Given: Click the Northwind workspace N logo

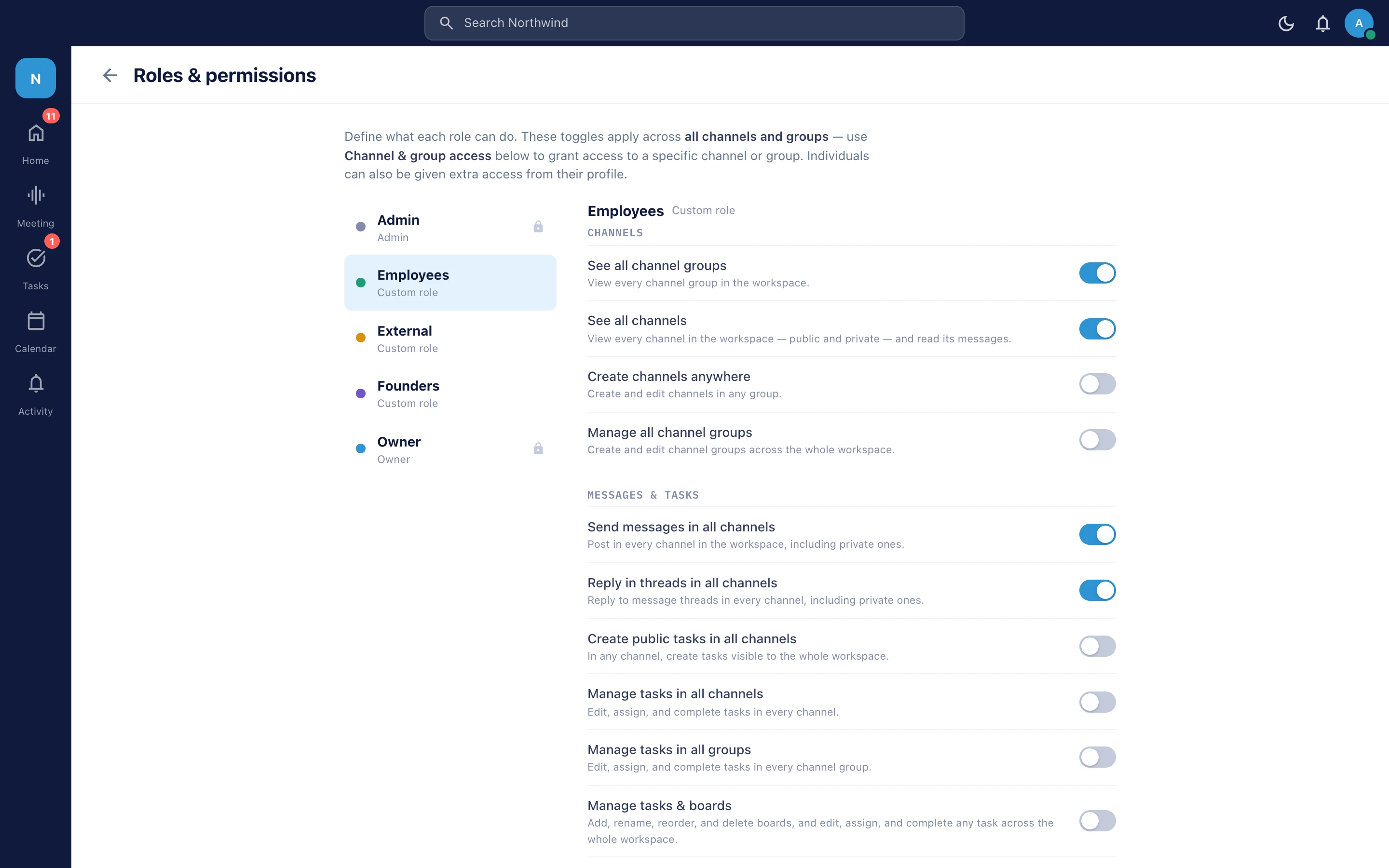Looking at the screenshot, I should tap(36, 78).
